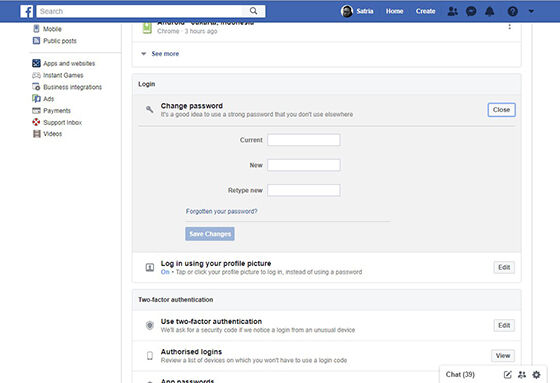This screenshot has height=383, width=560.
Task: Open the Mobile settings link
Action: click(x=52, y=29)
